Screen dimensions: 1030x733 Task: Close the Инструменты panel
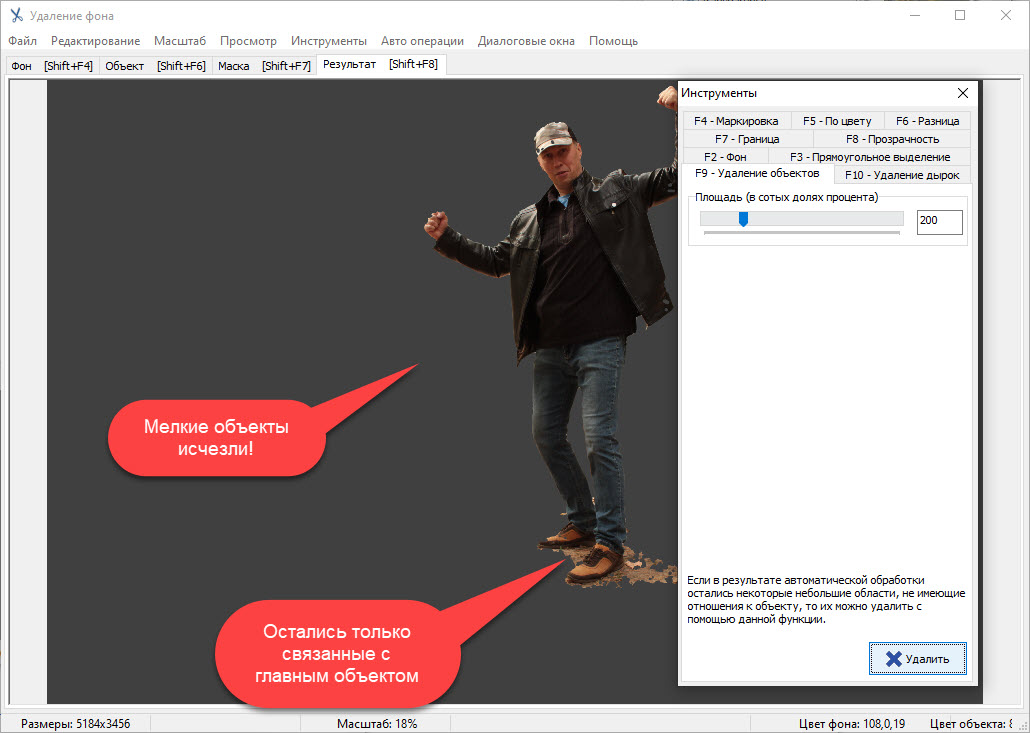point(962,93)
